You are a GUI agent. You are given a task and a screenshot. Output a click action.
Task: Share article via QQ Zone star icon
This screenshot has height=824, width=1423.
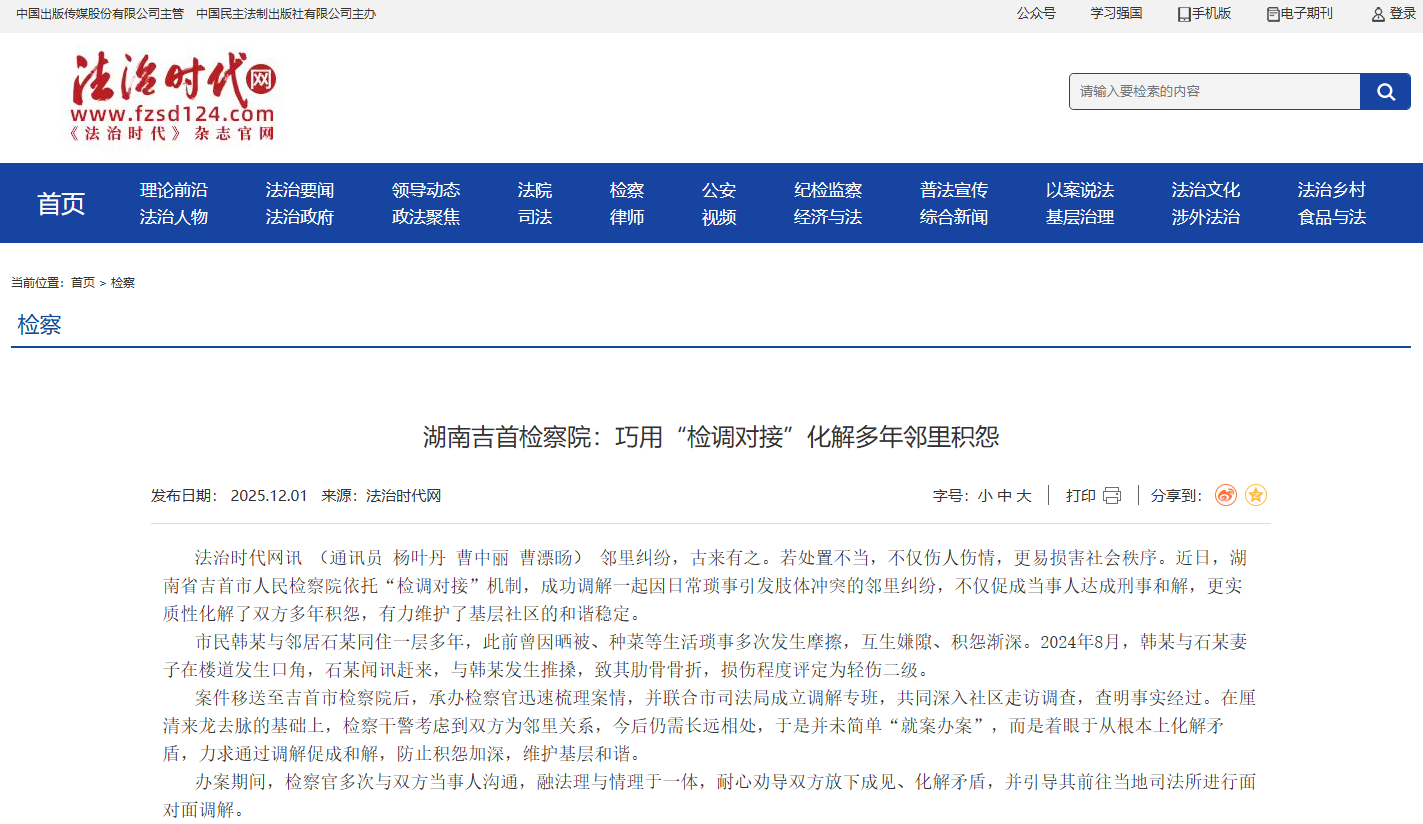[1256, 495]
